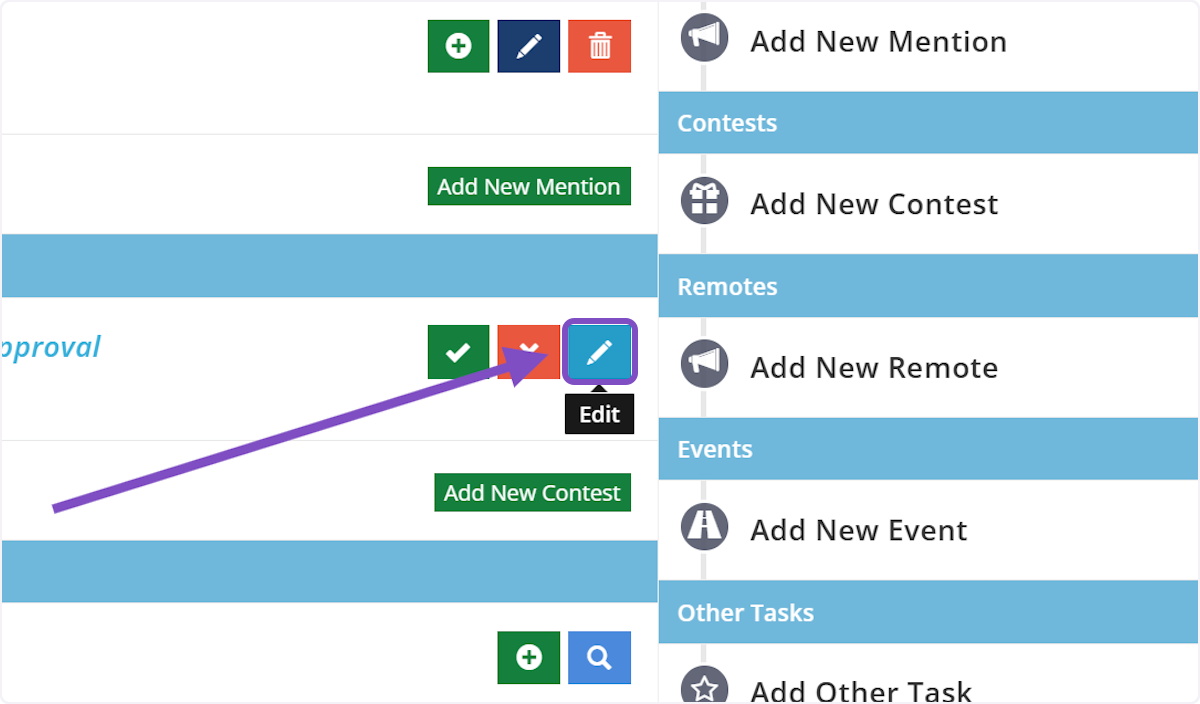Click the highlighted light blue Edit pencil
Viewport: 1200px width, 704px height.
coord(599,352)
